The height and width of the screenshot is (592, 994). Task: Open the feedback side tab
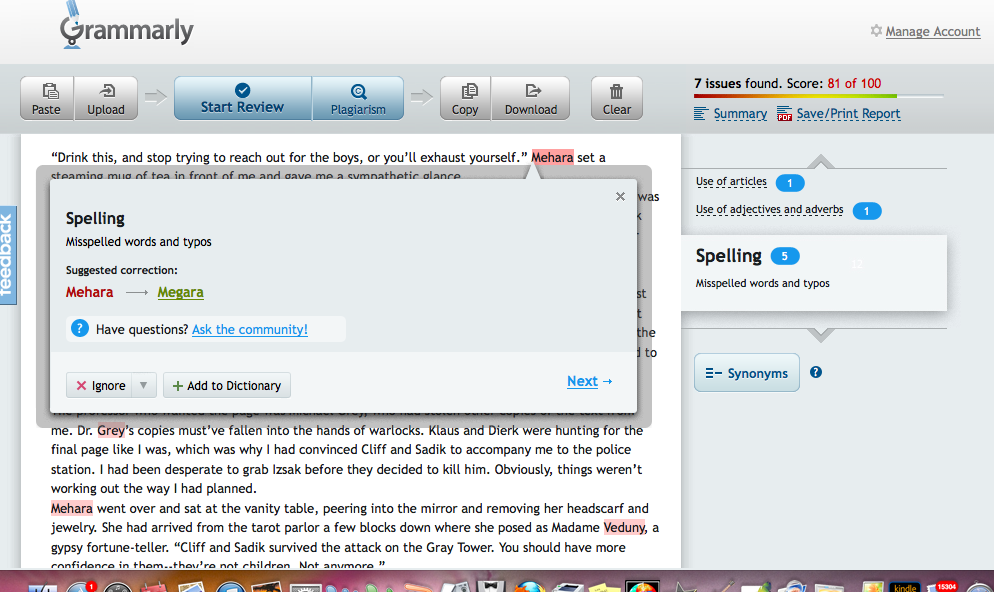(8, 255)
